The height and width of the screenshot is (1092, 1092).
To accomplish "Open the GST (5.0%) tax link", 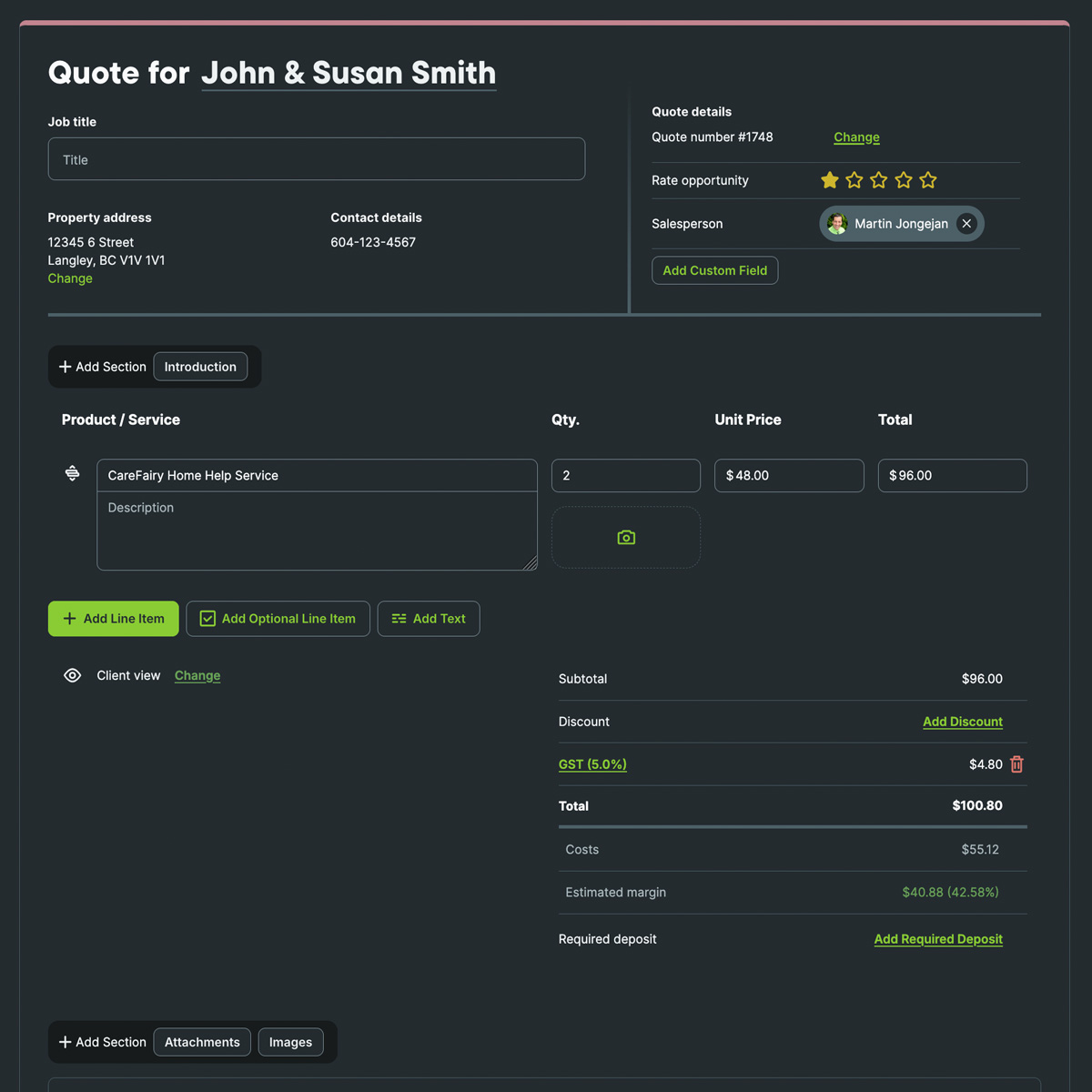I will pos(592,764).
